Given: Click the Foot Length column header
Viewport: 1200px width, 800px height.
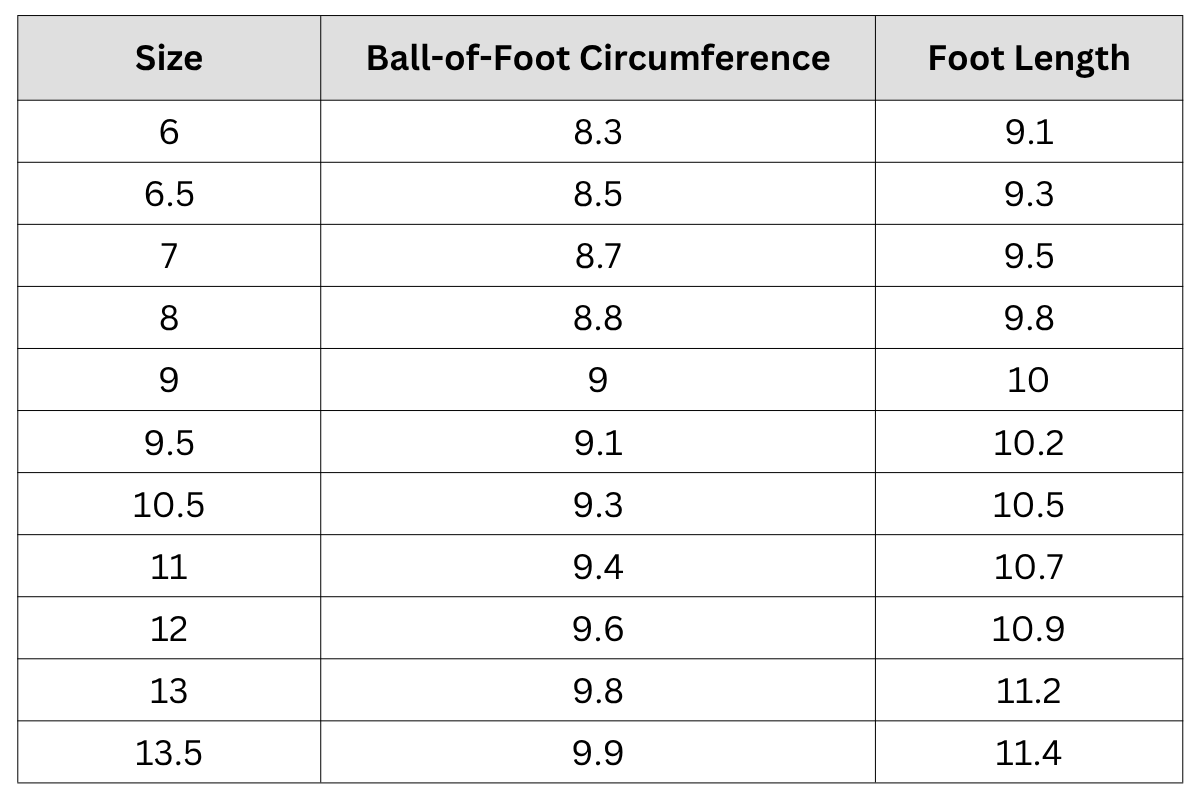Looking at the screenshot, I should [x=1028, y=58].
